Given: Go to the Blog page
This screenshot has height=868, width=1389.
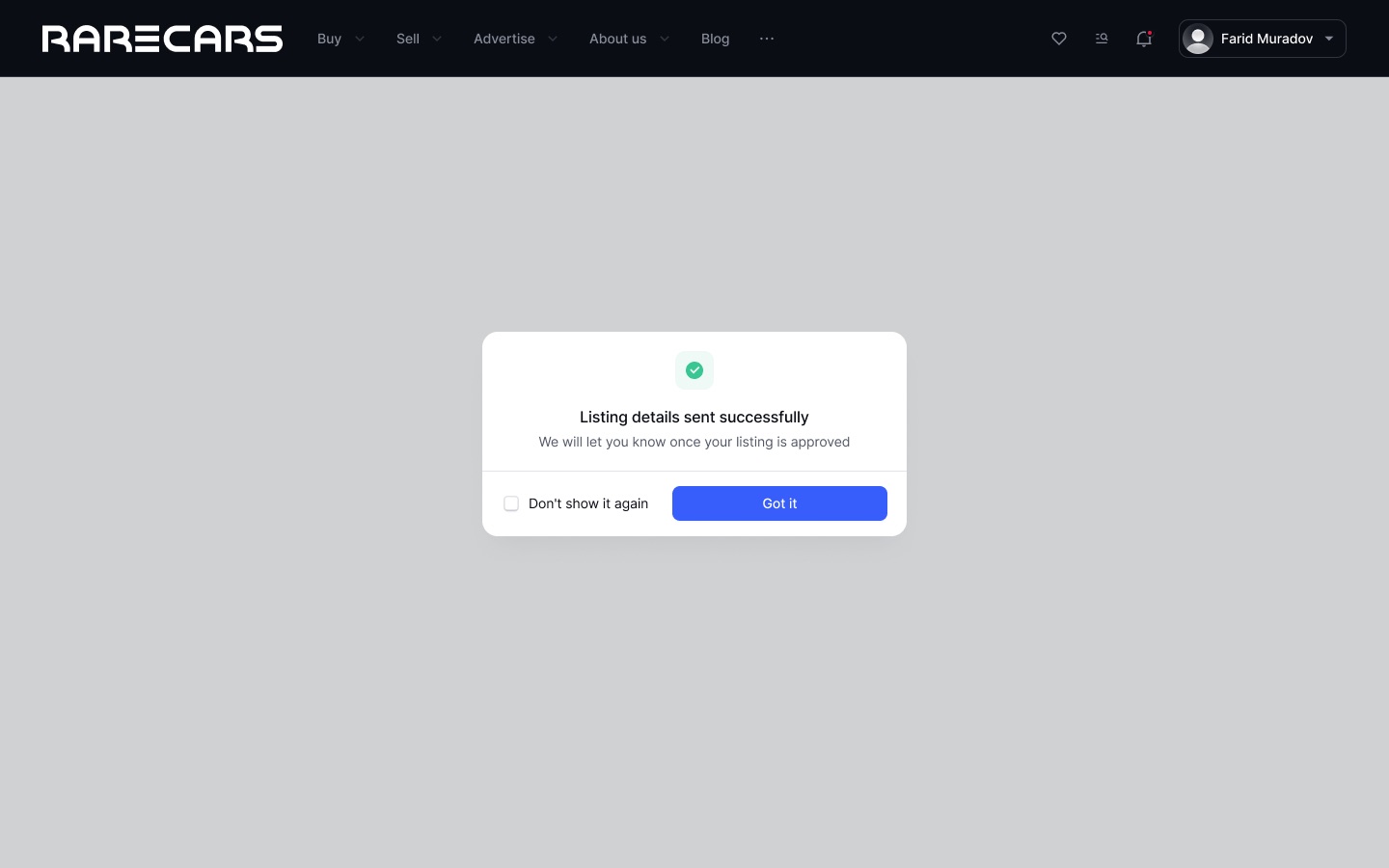Looking at the screenshot, I should pyautogui.click(x=715, y=39).
